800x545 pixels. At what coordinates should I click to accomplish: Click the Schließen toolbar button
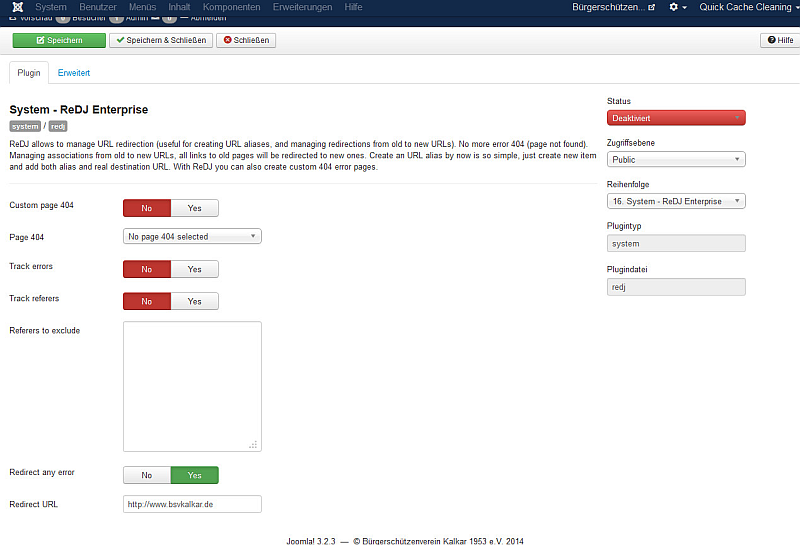pyautogui.click(x=246, y=40)
